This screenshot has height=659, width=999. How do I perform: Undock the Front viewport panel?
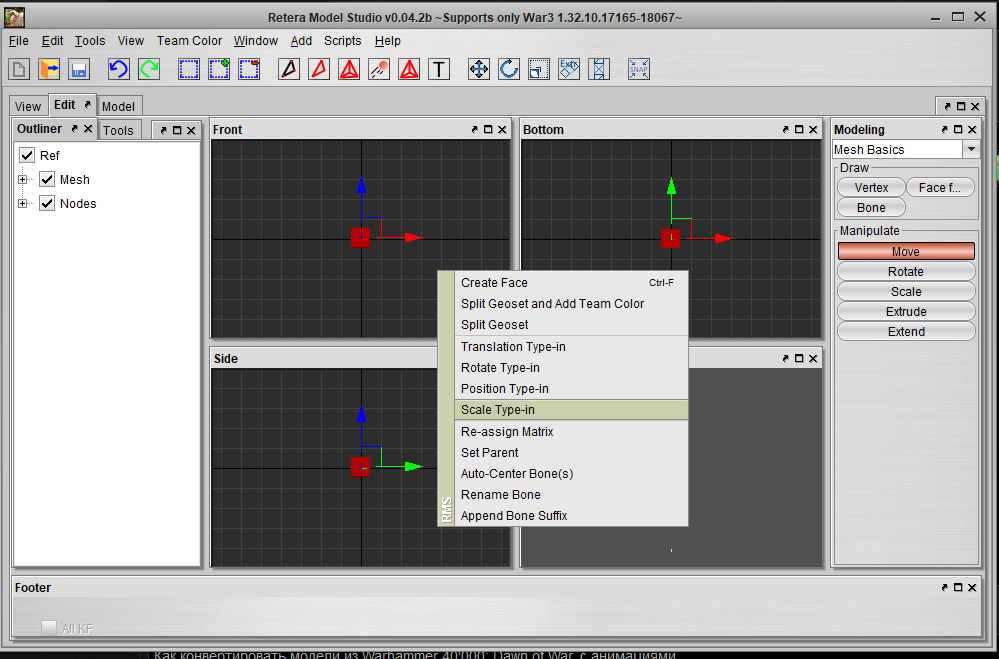474,129
